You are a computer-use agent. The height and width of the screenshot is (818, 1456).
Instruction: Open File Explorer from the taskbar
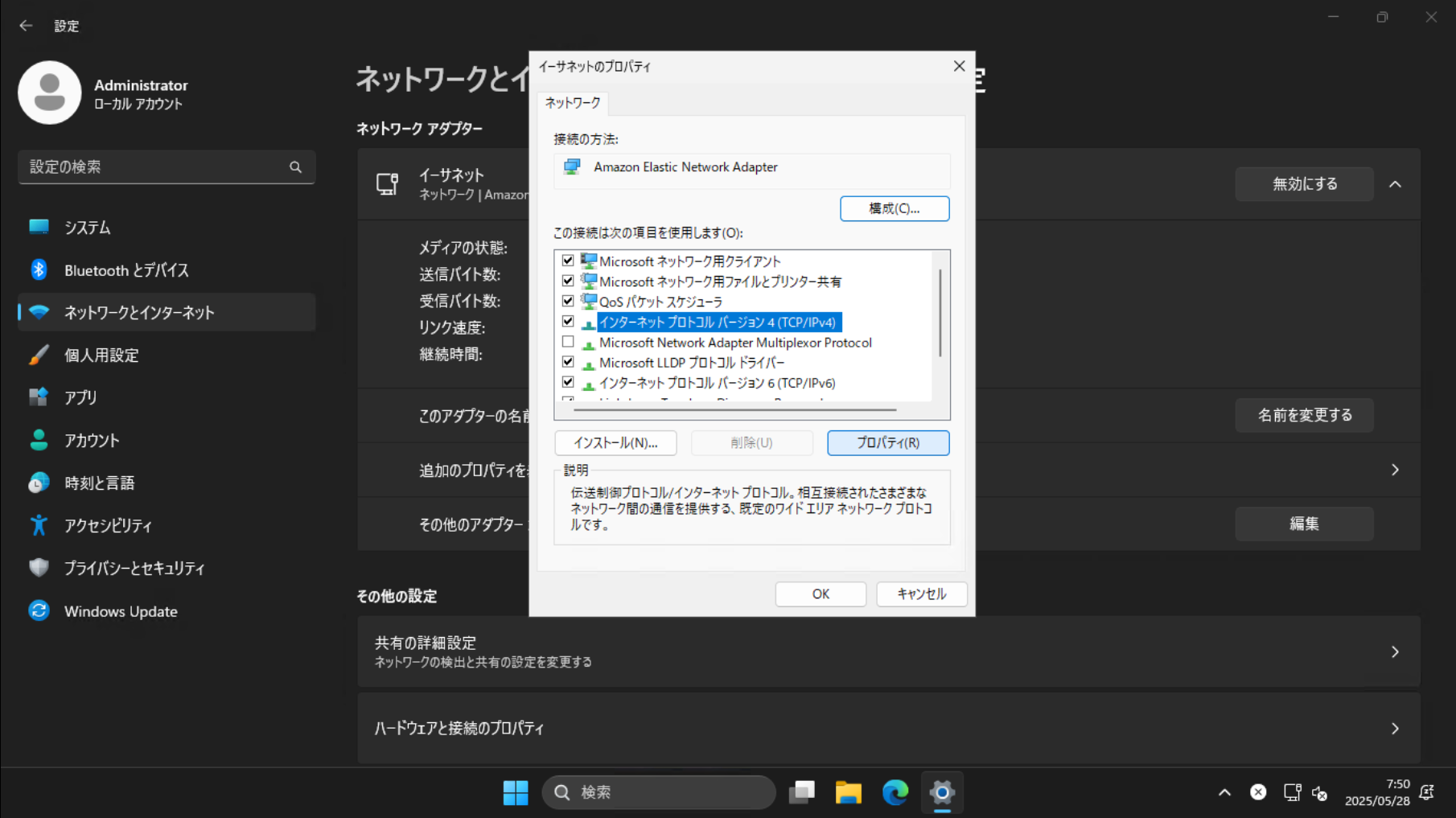(x=848, y=792)
